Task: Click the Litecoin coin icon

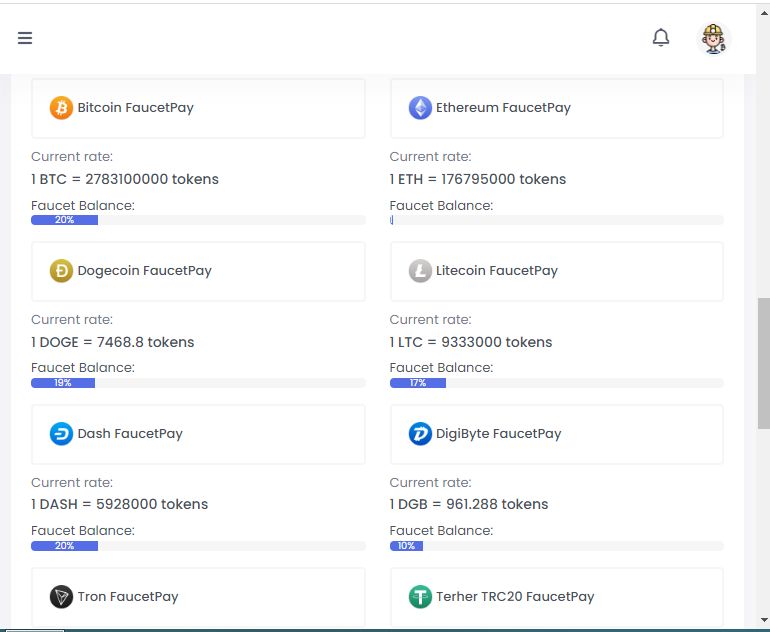Action: coord(420,271)
